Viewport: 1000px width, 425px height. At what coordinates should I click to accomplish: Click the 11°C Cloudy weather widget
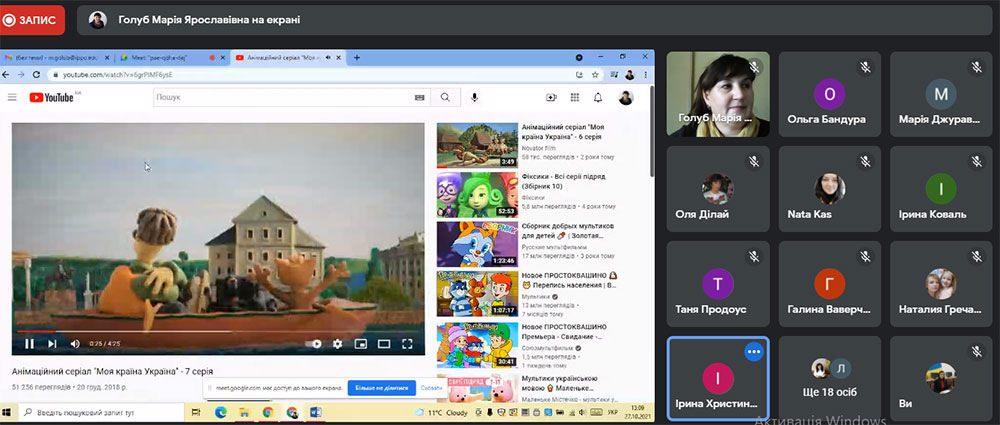pyautogui.click(x=441, y=413)
